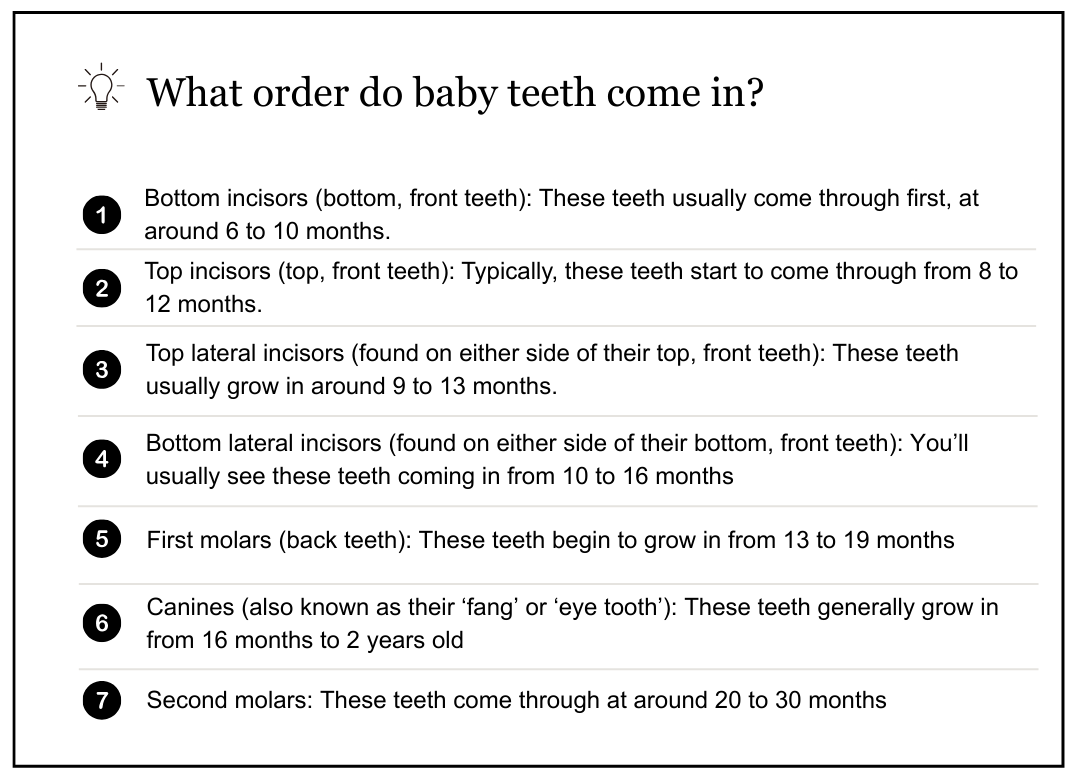Viewport: 1080px width, 768px height.
Task: Click the text '16 months to 2 years old'
Action: tap(305, 640)
